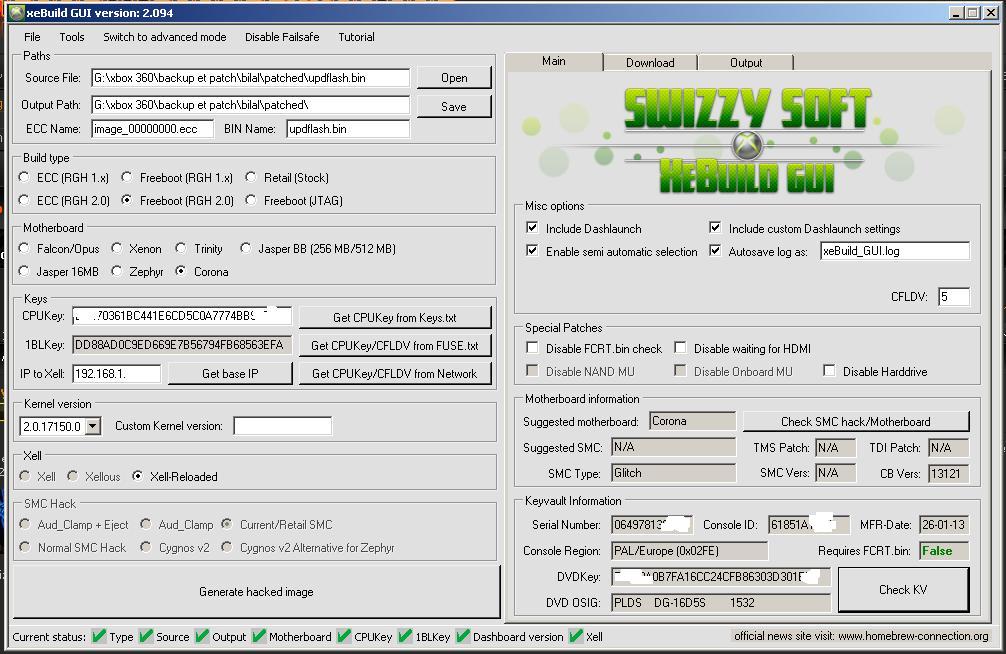Click the ECC Name input field
The width and height of the screenshot is (1006, 654).
[x=153, y=129]
